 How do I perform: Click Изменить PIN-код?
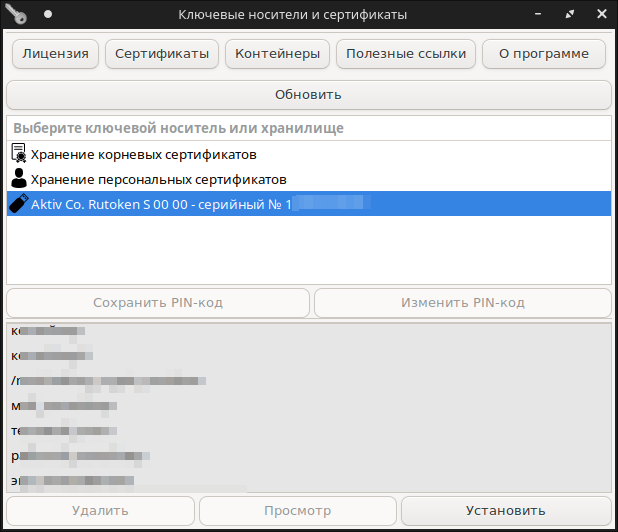[x=462, y=302]
